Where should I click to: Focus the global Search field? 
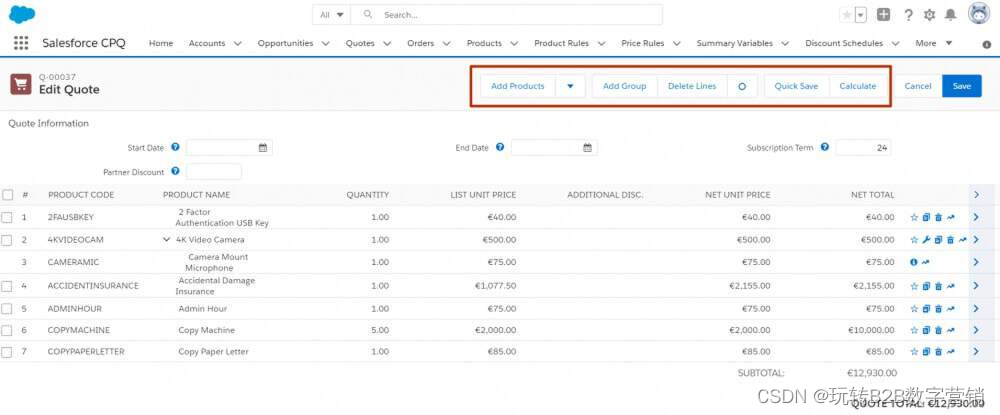click(507, 15)
